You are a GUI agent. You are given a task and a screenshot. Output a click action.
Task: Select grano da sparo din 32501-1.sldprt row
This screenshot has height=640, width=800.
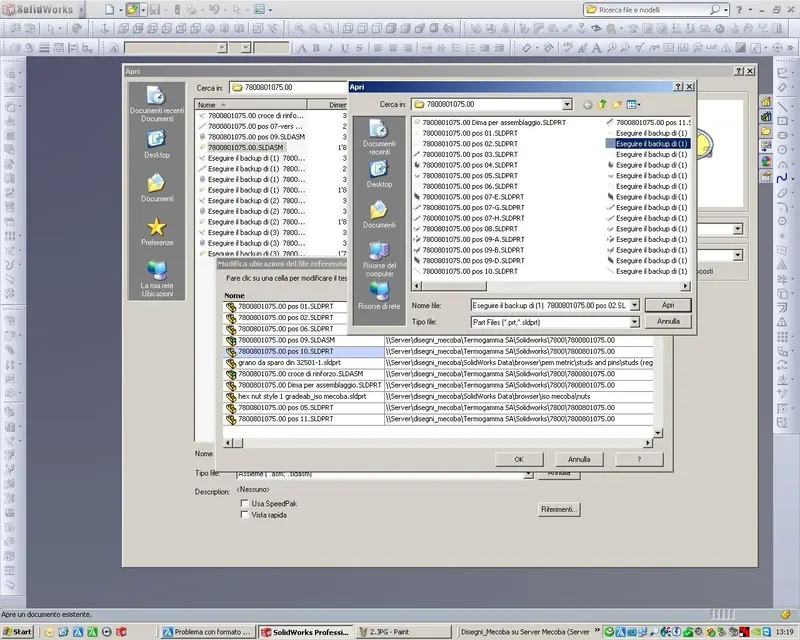pos(438,362)
